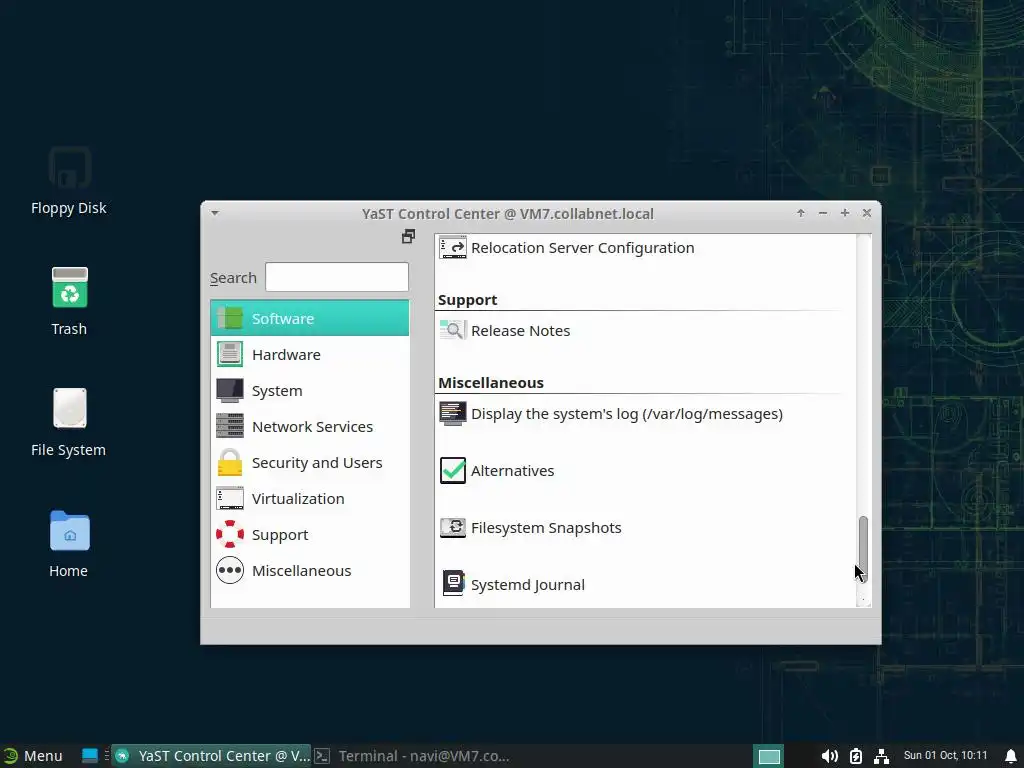Open the Trash desktop icon
This screenshot has width=1024, height=768.
[69, 287]
